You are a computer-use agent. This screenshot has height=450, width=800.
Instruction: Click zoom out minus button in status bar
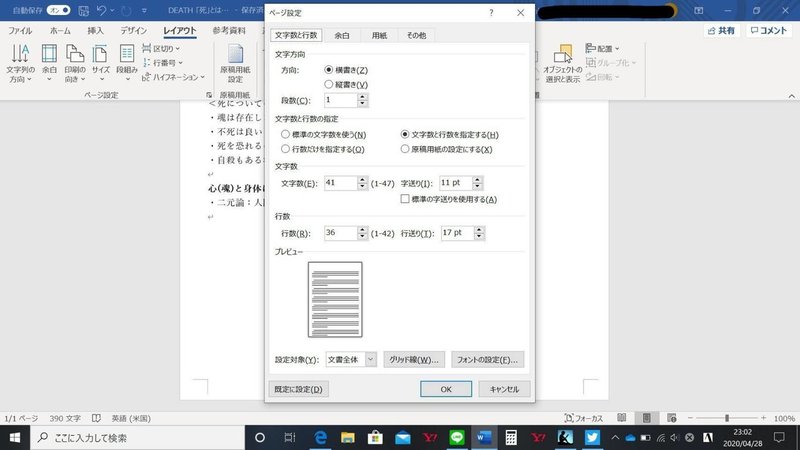click(690, 418)
